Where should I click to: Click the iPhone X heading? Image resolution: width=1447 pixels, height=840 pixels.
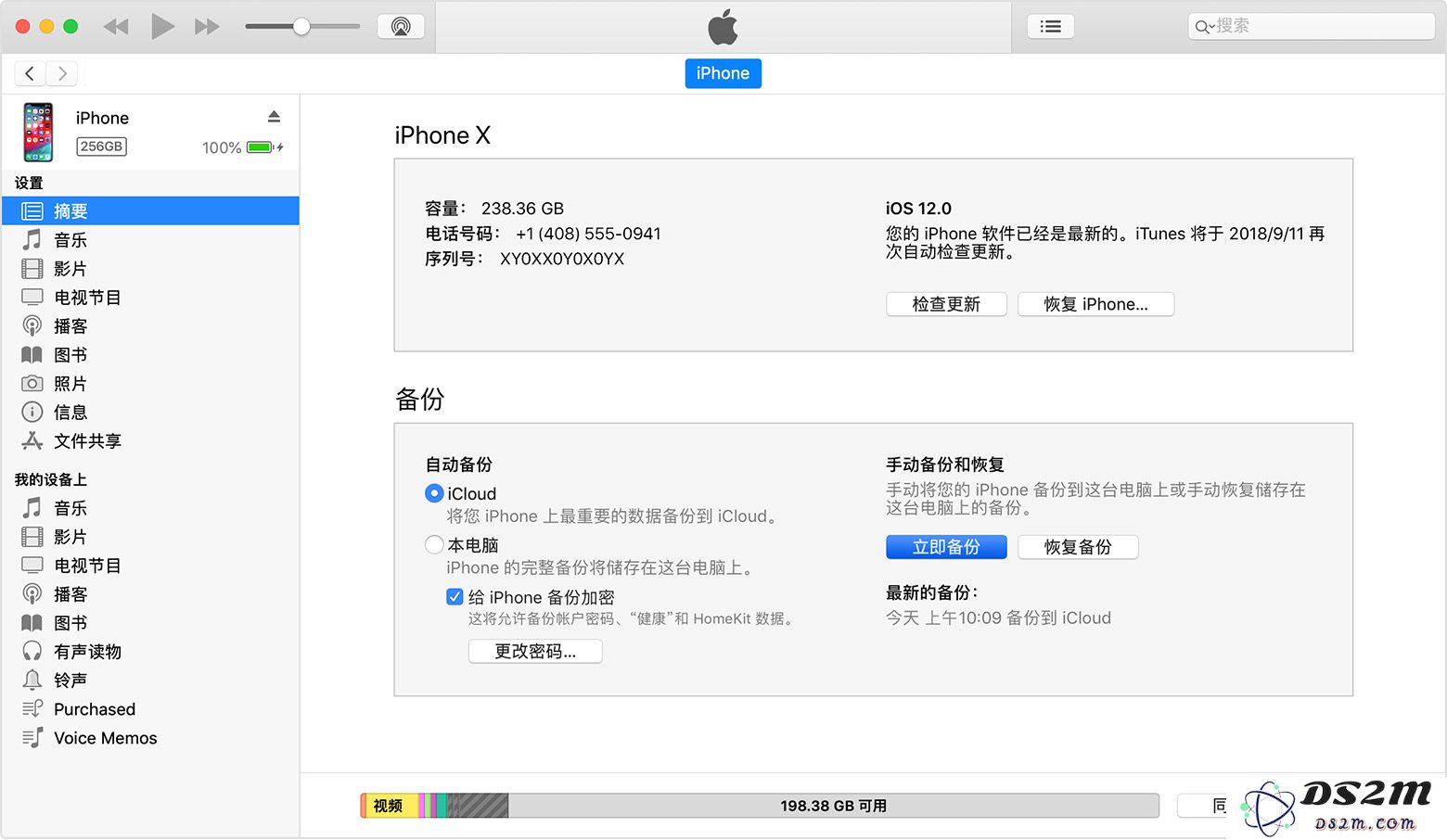tap(442, 135)
